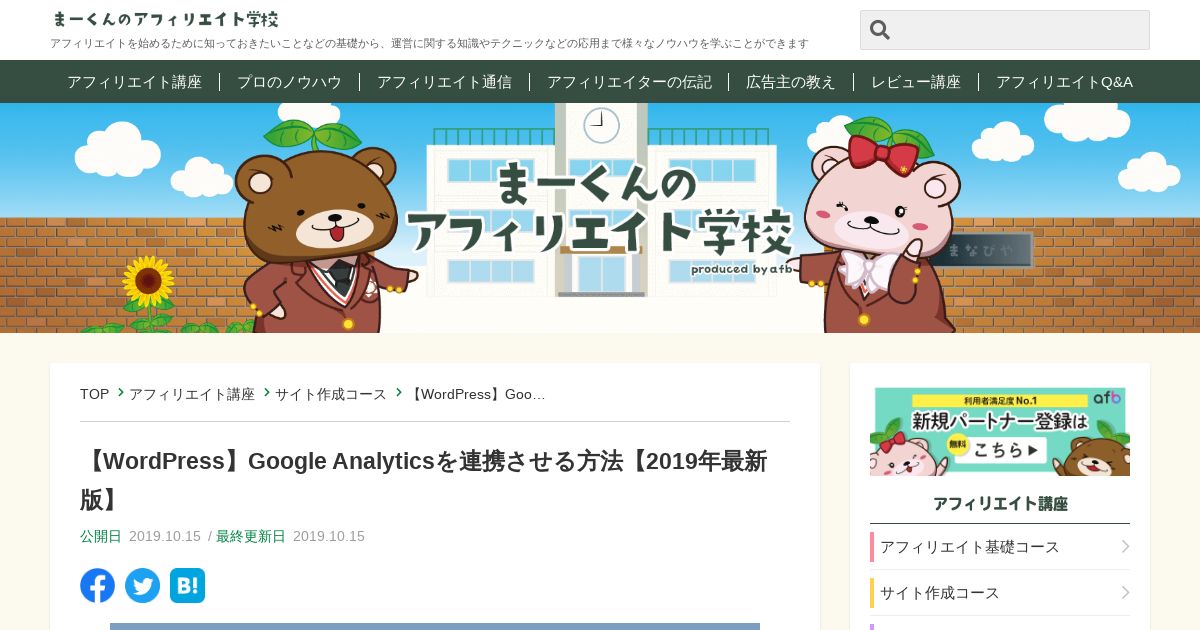1200x630 pixels.
Task: Click サイト作成コース breadcrumb link
Action: coord(330,394)
